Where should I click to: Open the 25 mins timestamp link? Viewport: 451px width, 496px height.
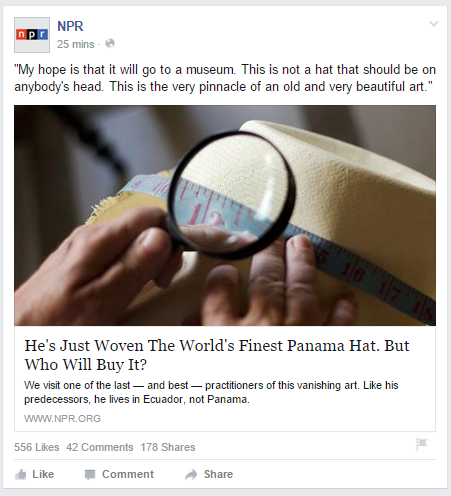76,44
